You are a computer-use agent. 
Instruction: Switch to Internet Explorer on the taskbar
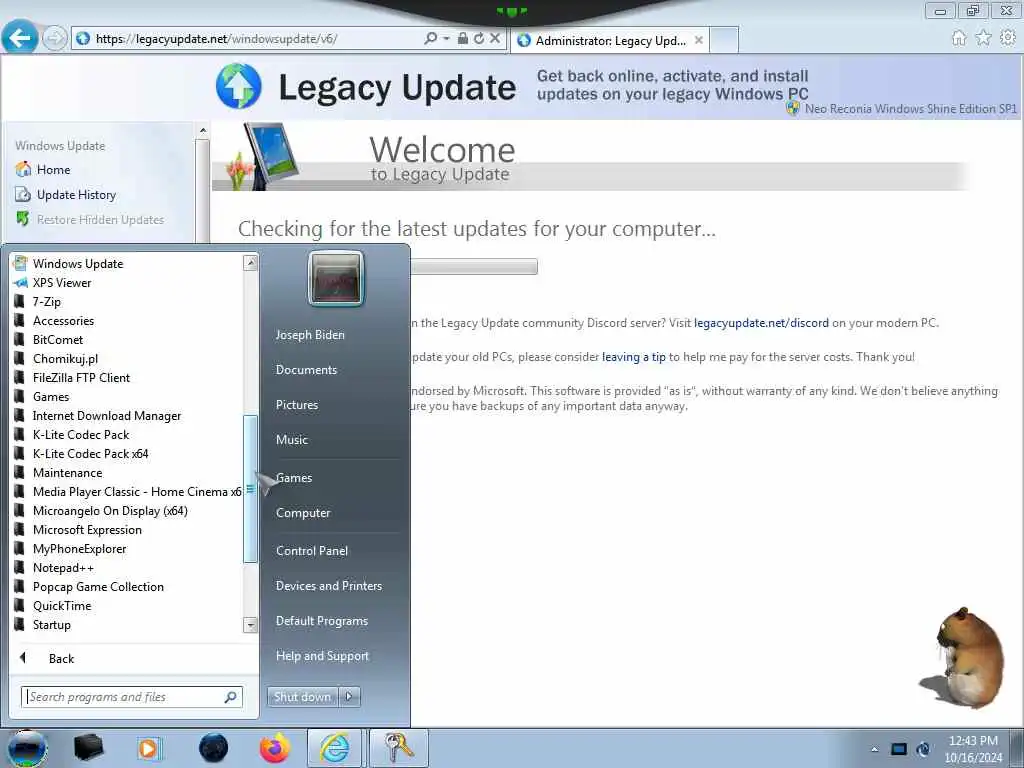pyautogui.click(x=334, y=748)
